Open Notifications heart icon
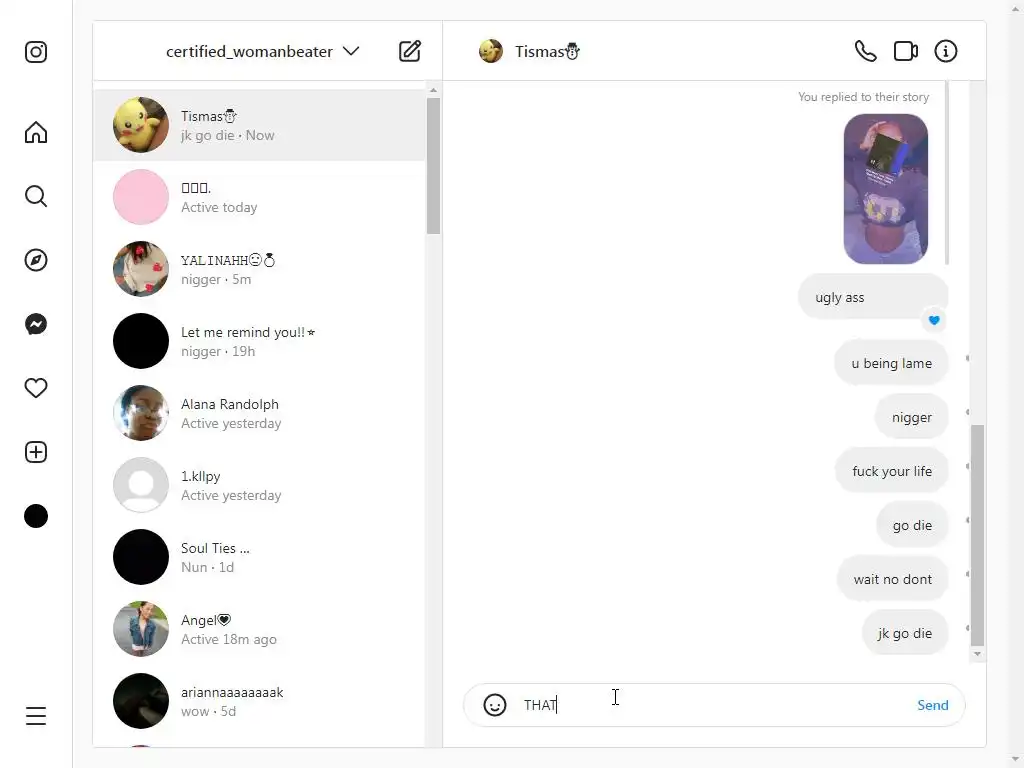The image size is (1024, 768). (36, 388)
